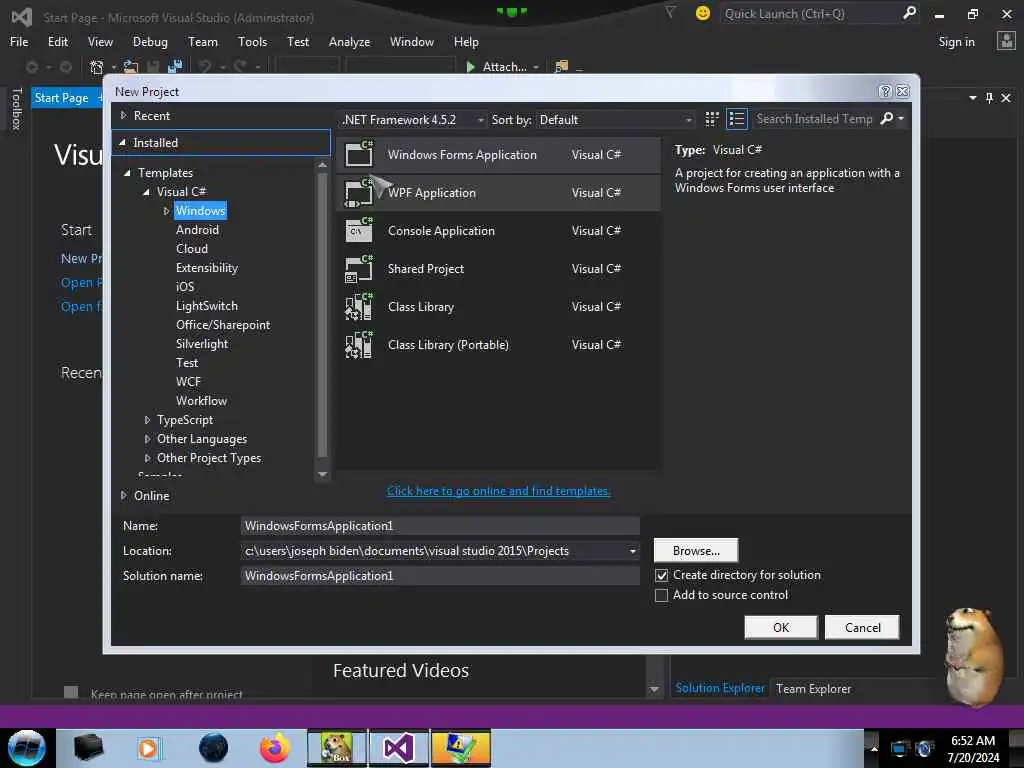Open the File menu
Viewport: 1024px width, 768px height.
pyautogui.click(x=19, y=42)
